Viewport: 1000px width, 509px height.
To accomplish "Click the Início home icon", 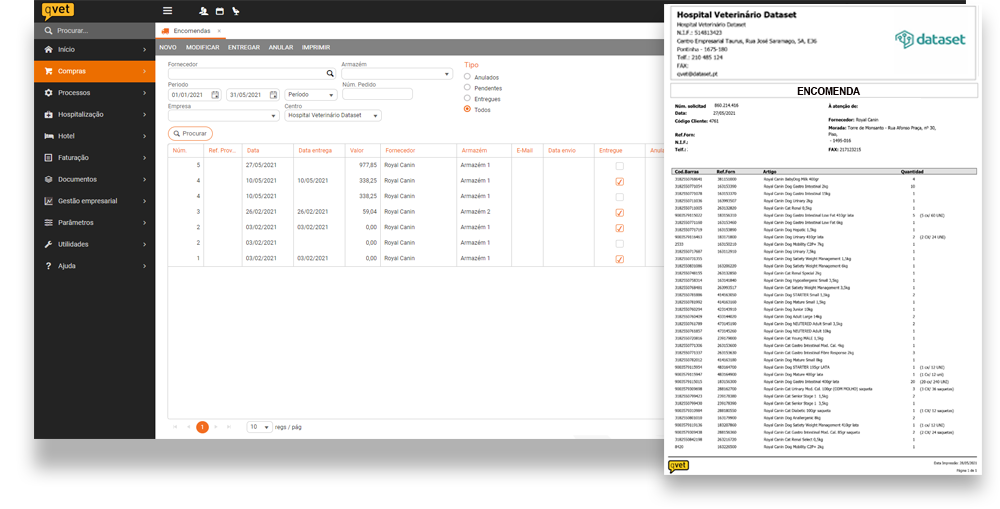I will [48, 49].
